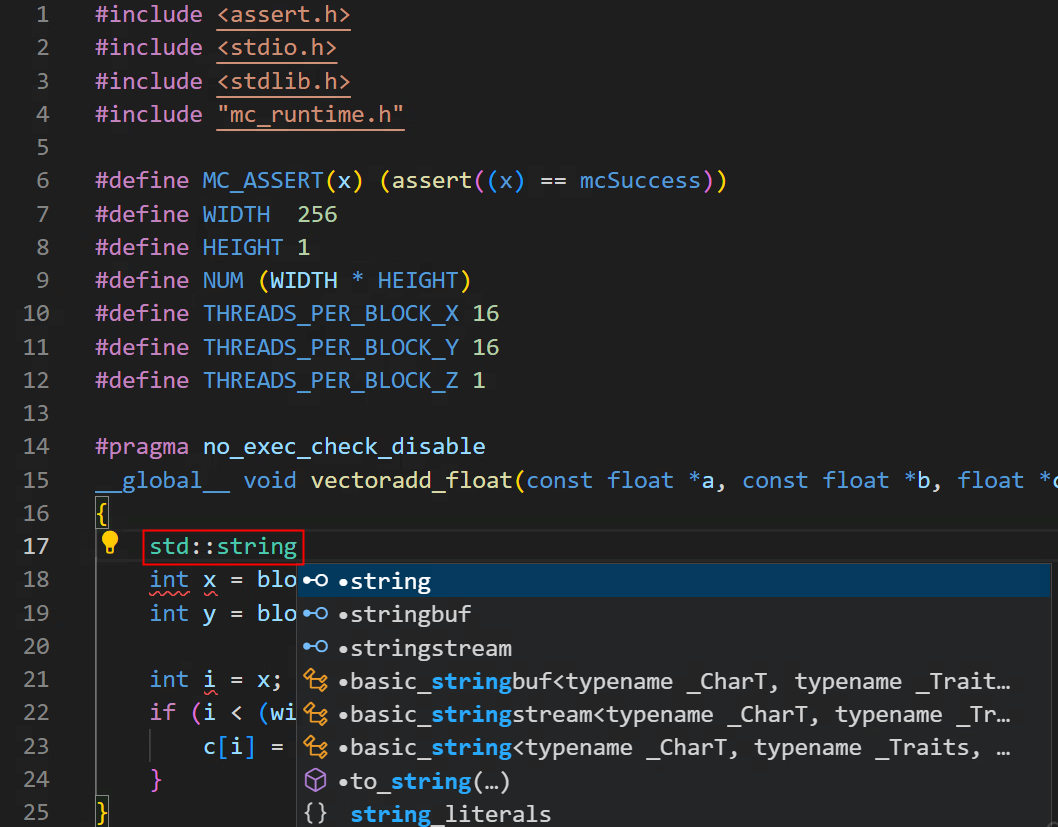Open the <stdlib.h> header link
1058x827 pixels.
[x=284, y=81]
